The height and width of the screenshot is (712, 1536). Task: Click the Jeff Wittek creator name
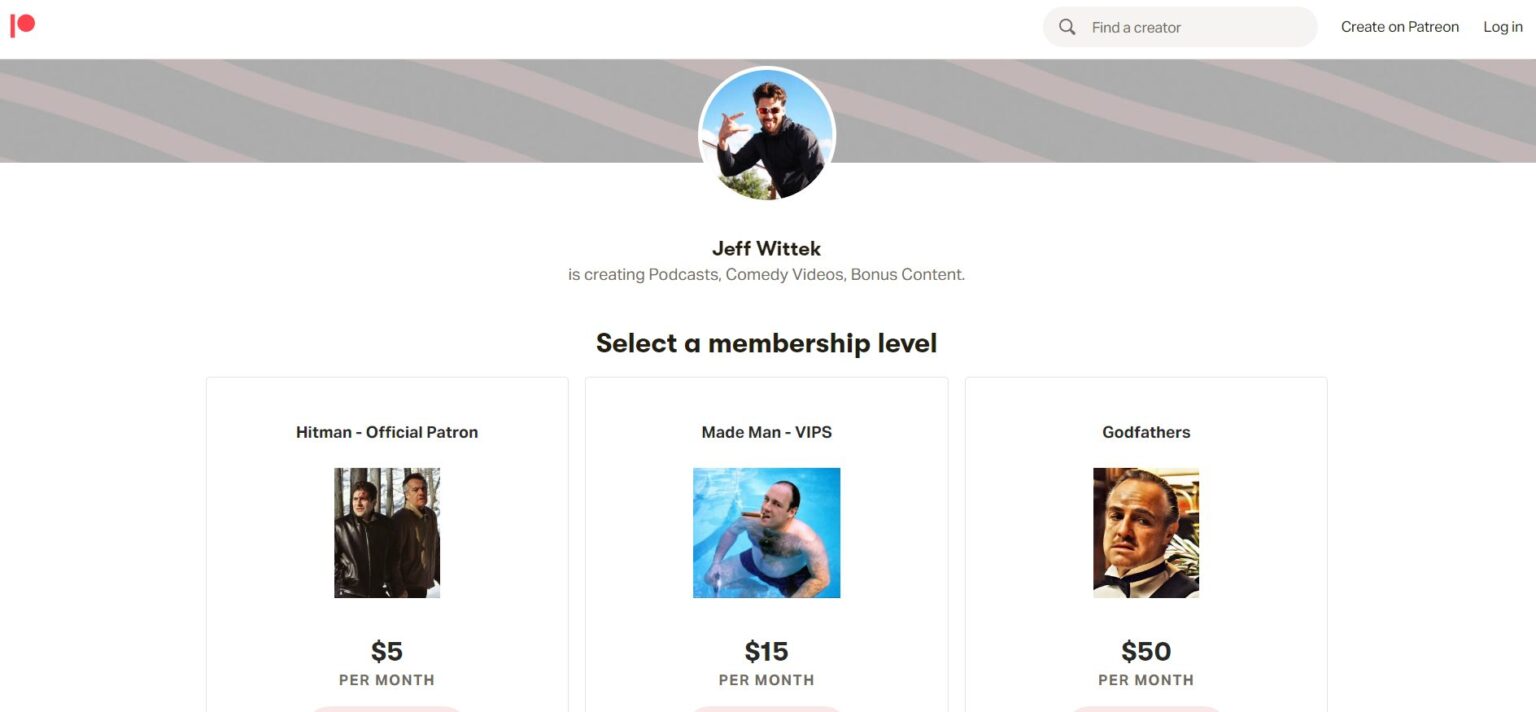tap(767, 248)
